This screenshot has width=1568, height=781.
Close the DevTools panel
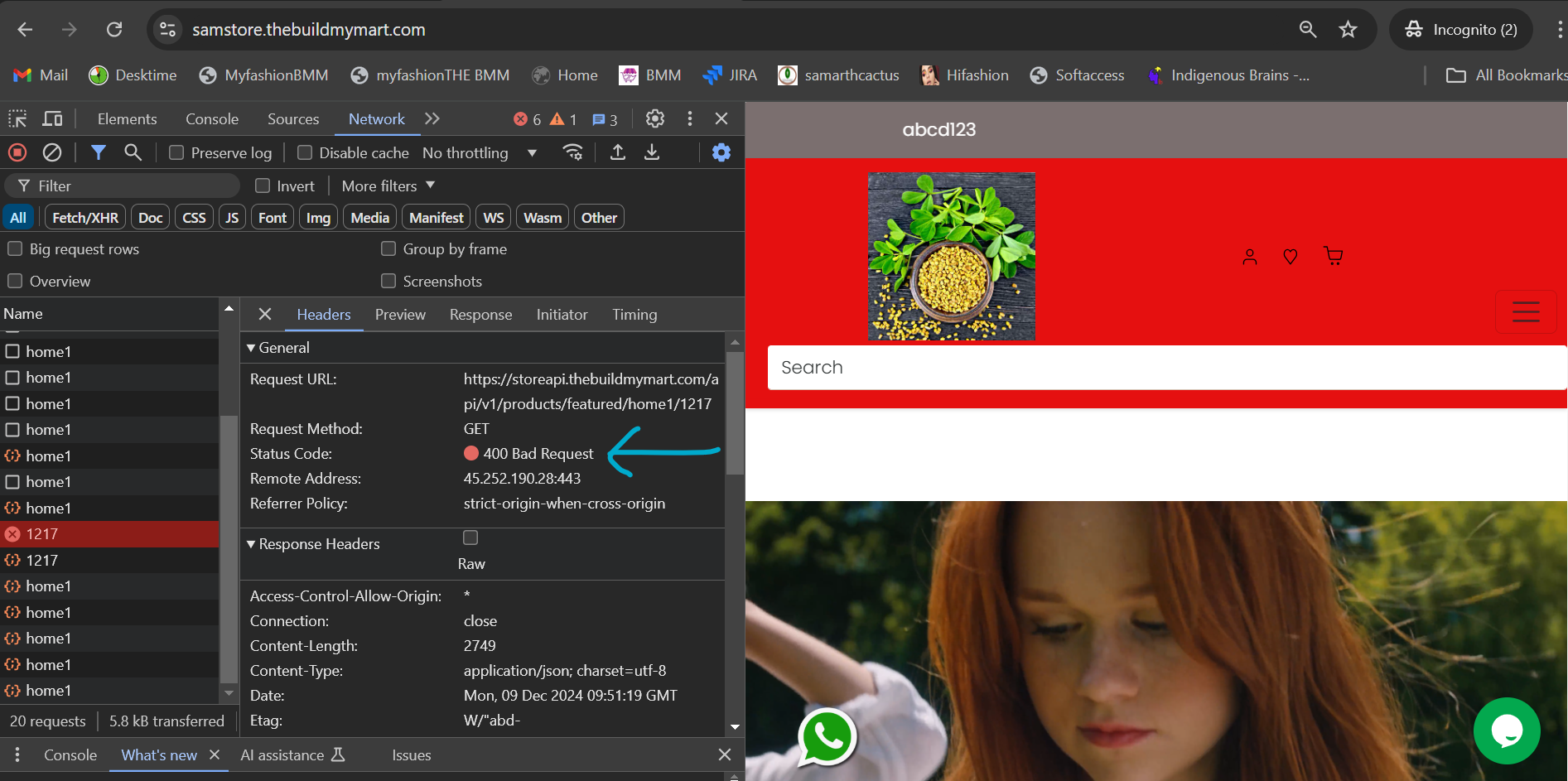pos(721,118)
